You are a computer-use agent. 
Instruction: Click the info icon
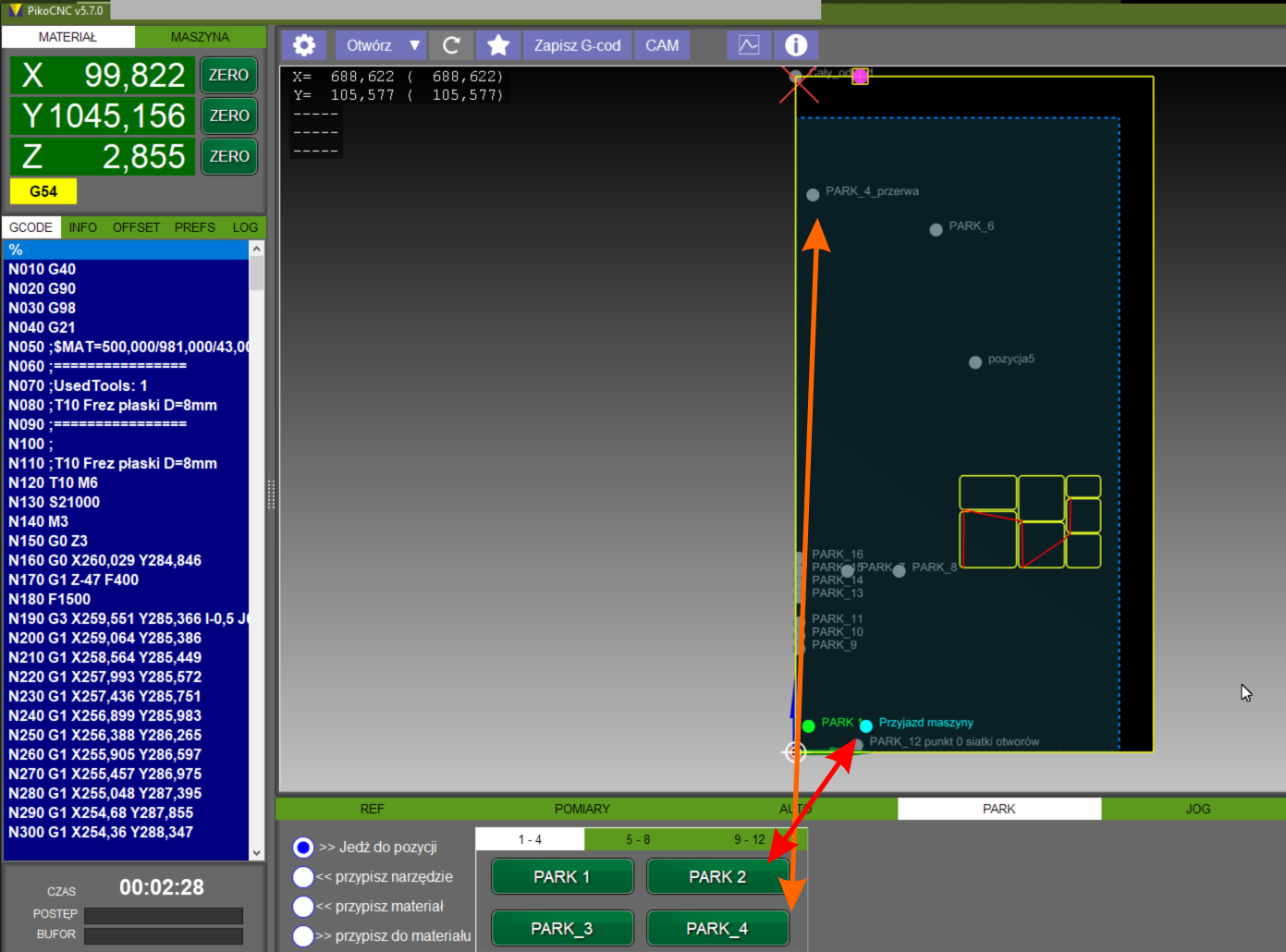point(796,45)
